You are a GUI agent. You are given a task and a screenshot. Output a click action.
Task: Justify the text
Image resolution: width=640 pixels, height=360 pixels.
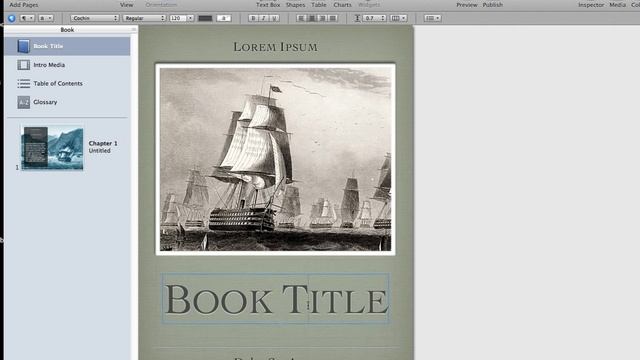pos(333,18)
